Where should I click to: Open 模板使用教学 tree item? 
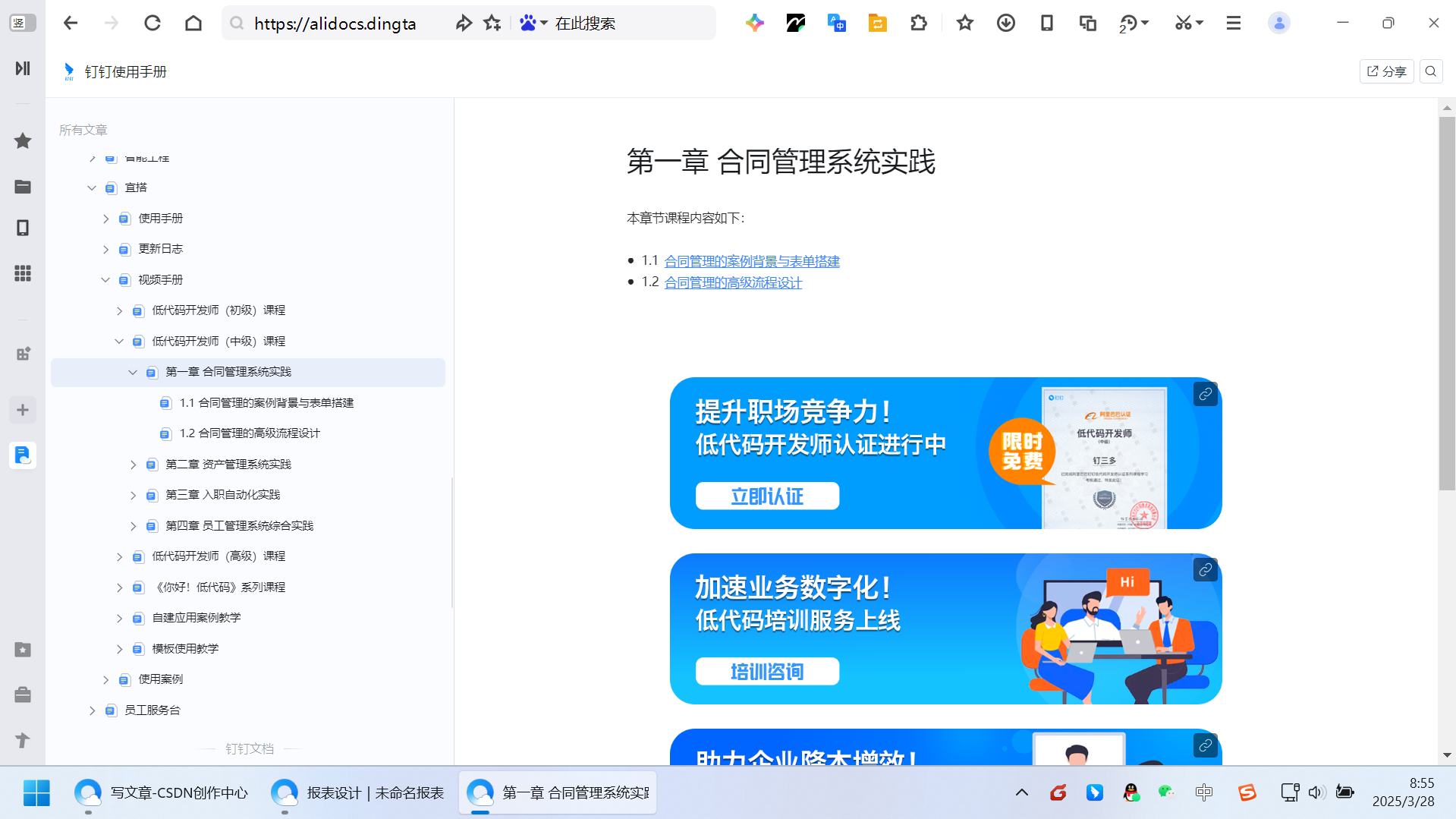point(185,649)
